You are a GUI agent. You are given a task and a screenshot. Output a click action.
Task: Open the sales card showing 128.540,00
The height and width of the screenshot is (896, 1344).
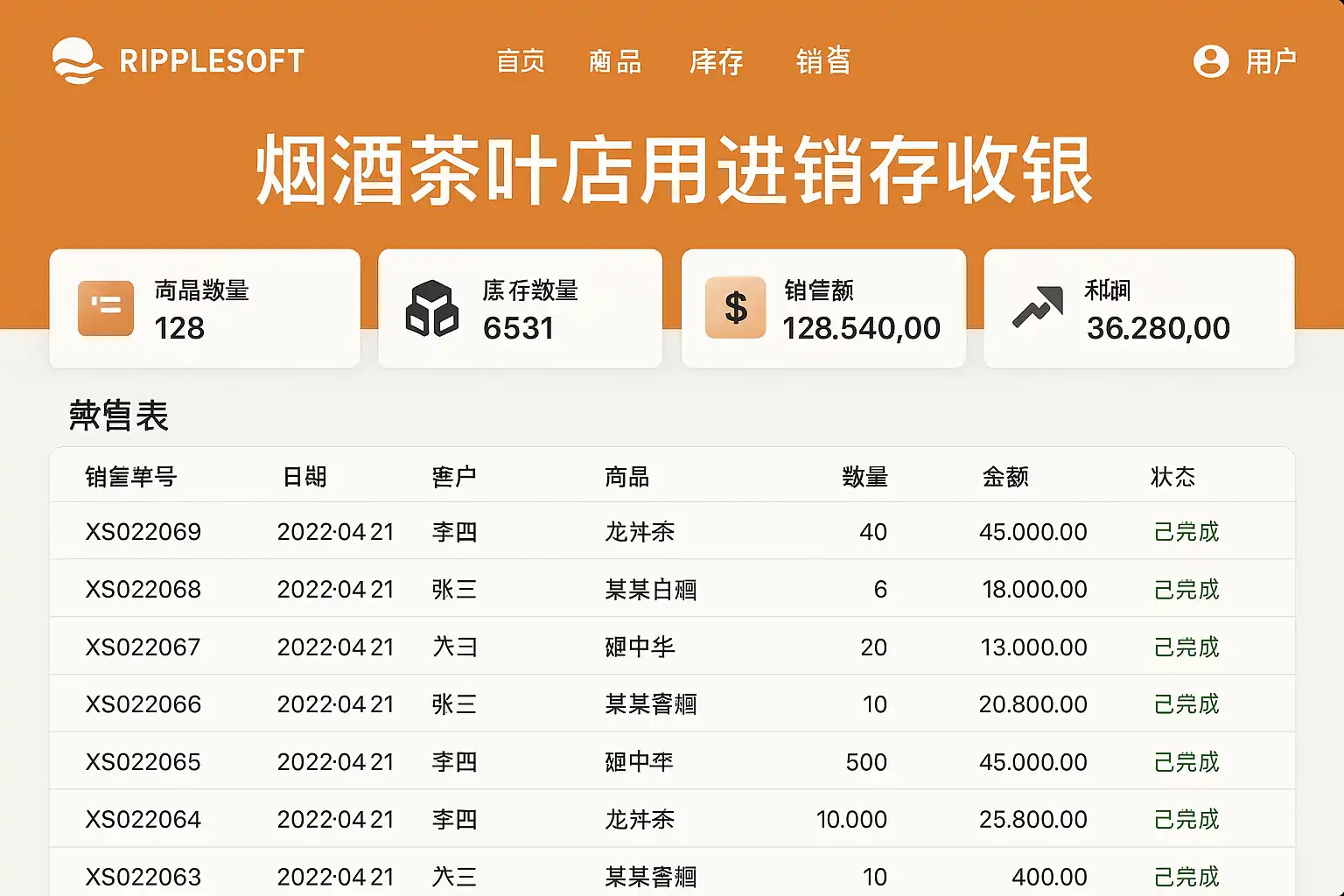tap(823, 308)
